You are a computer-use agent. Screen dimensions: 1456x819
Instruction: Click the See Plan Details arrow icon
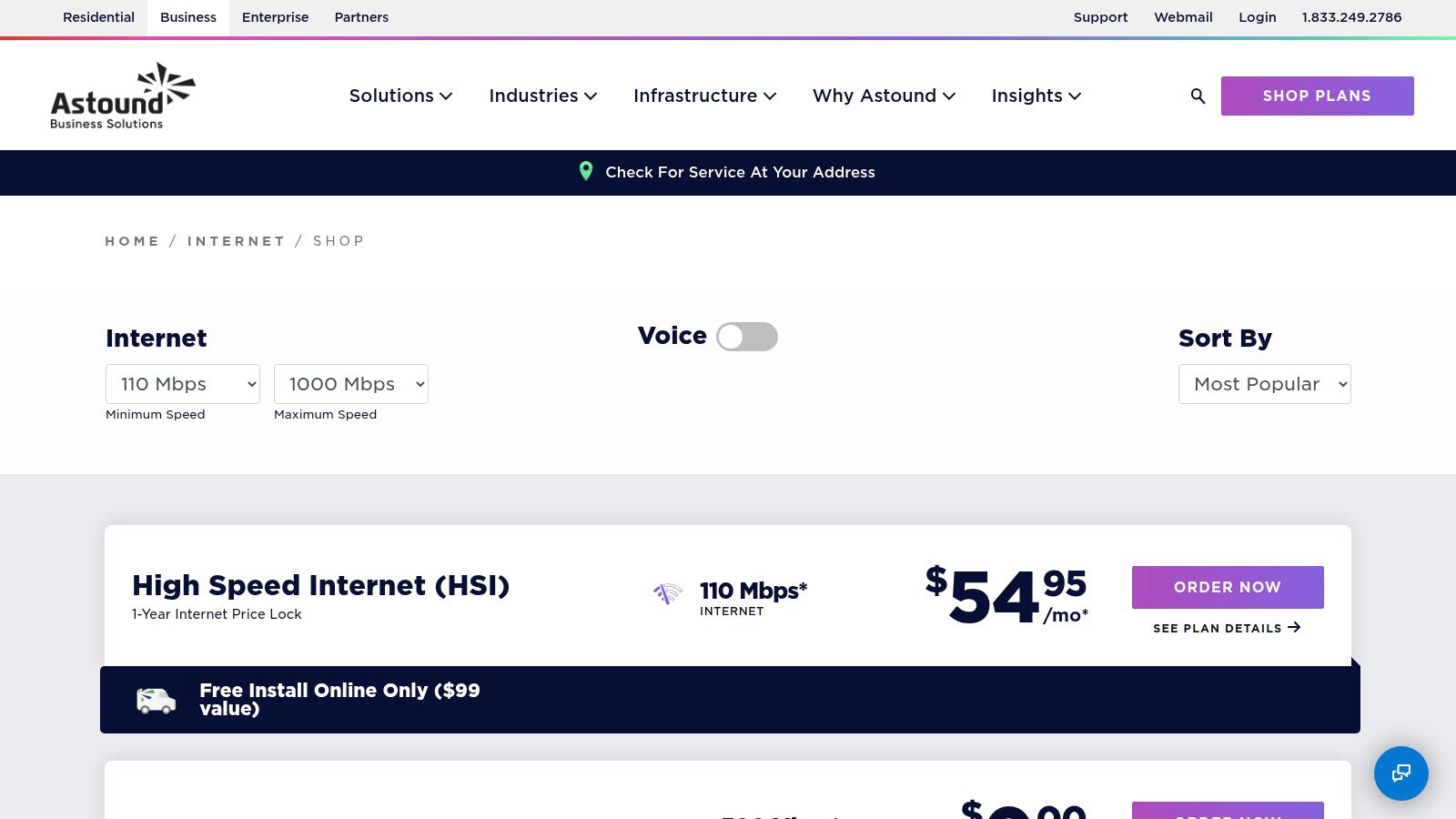pos(1294,627)
